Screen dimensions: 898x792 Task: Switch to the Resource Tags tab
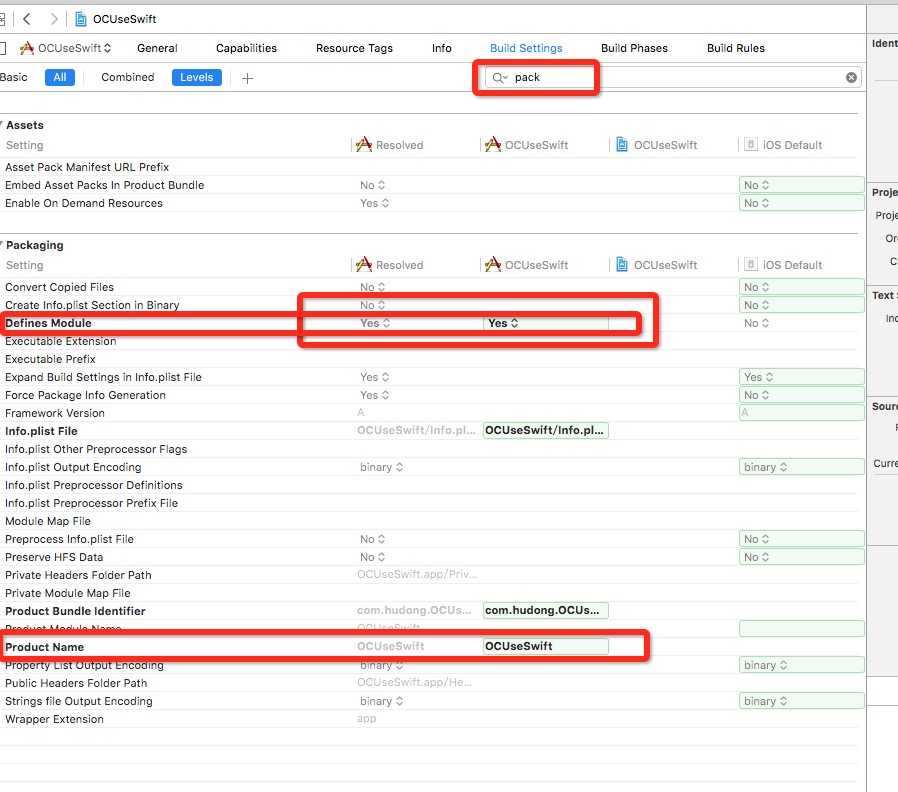(x=354, y=48)
